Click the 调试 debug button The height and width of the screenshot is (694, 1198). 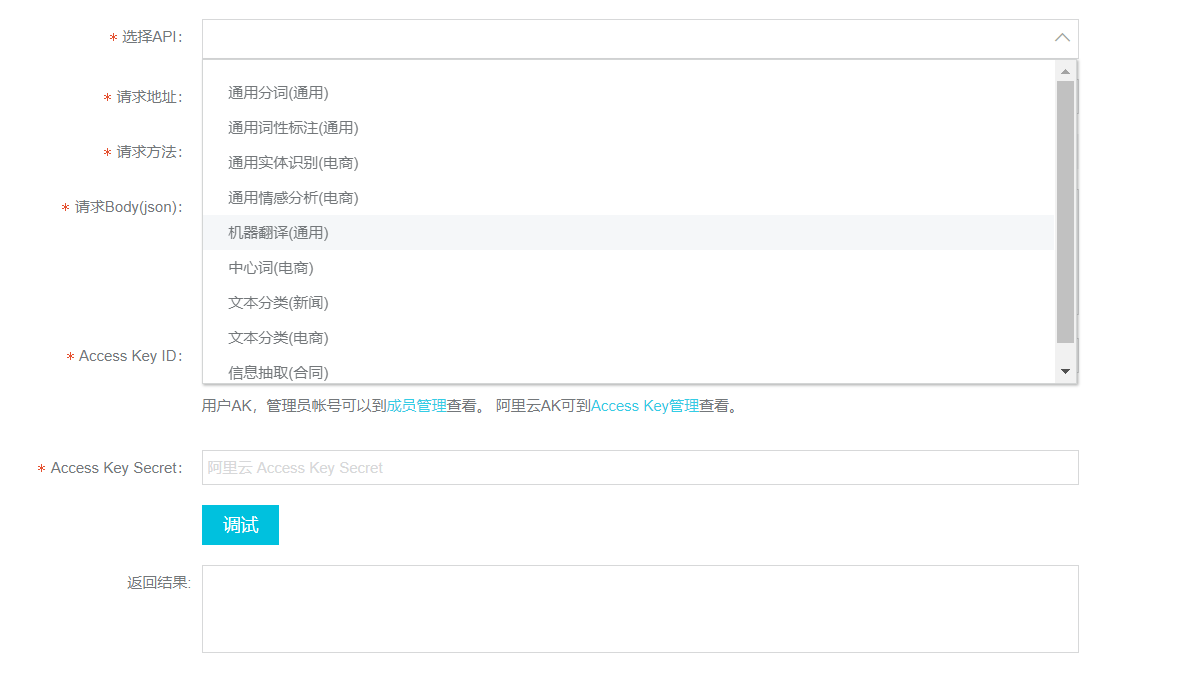click(x=240, y=524)
